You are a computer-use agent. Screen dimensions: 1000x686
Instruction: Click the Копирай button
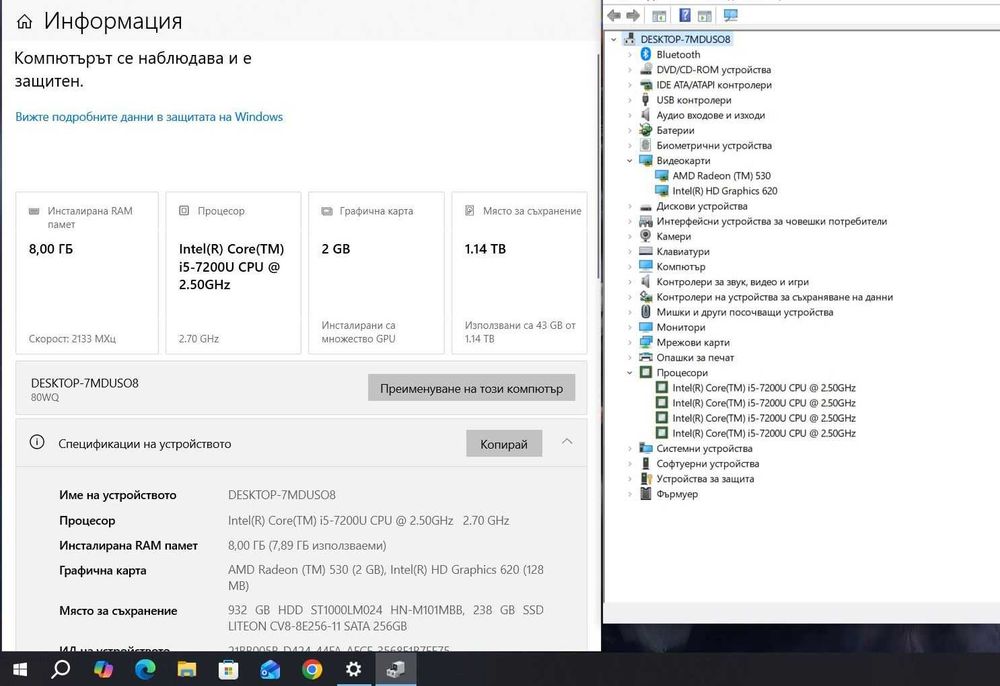[x=504, y=444]
